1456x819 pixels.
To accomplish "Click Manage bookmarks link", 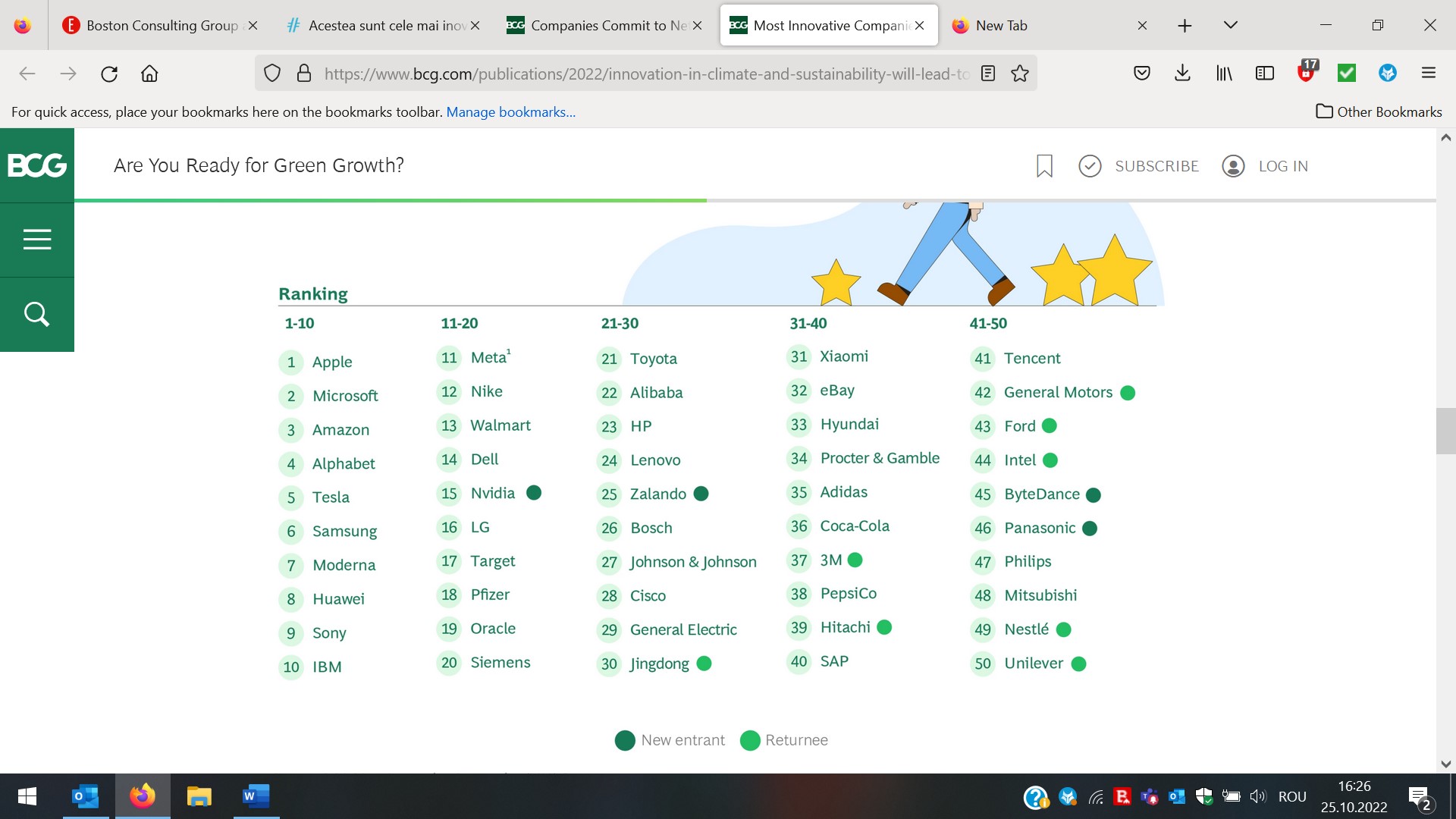I will (x=510, y=111).
